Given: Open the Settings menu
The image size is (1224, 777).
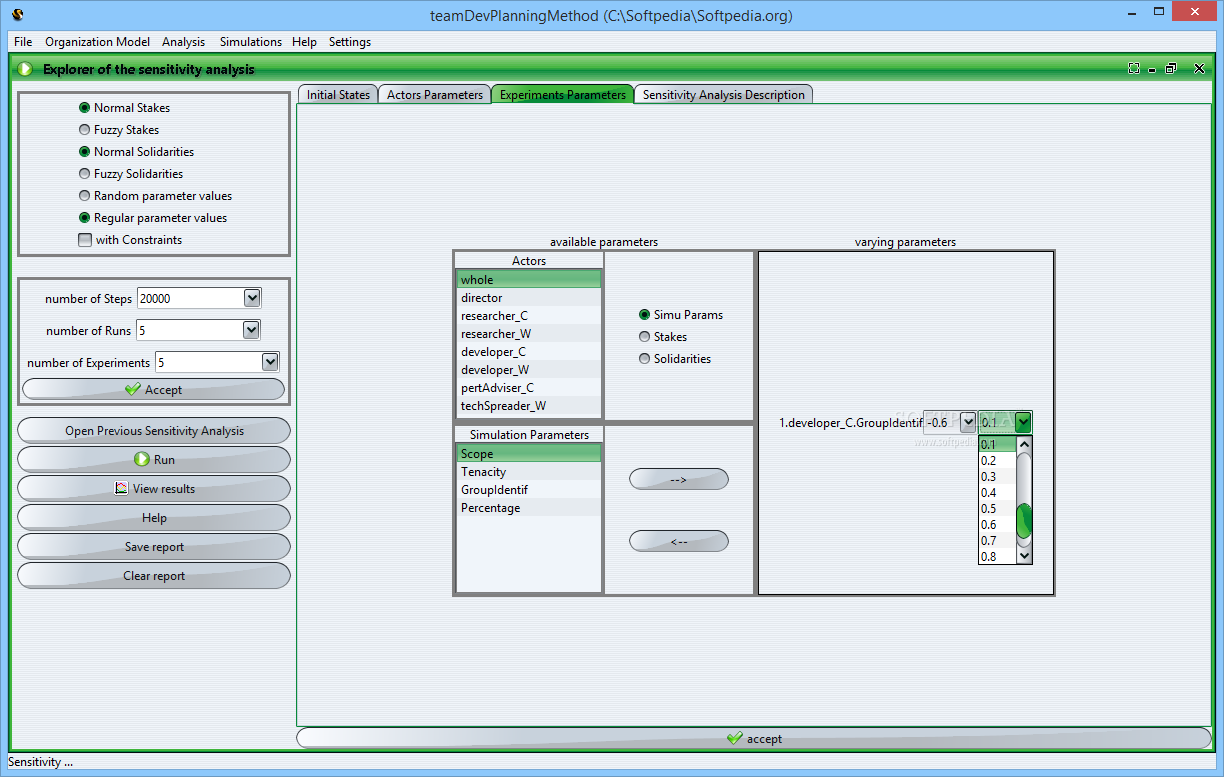Looking at the screenshot, I should click(x=350, y=42).
